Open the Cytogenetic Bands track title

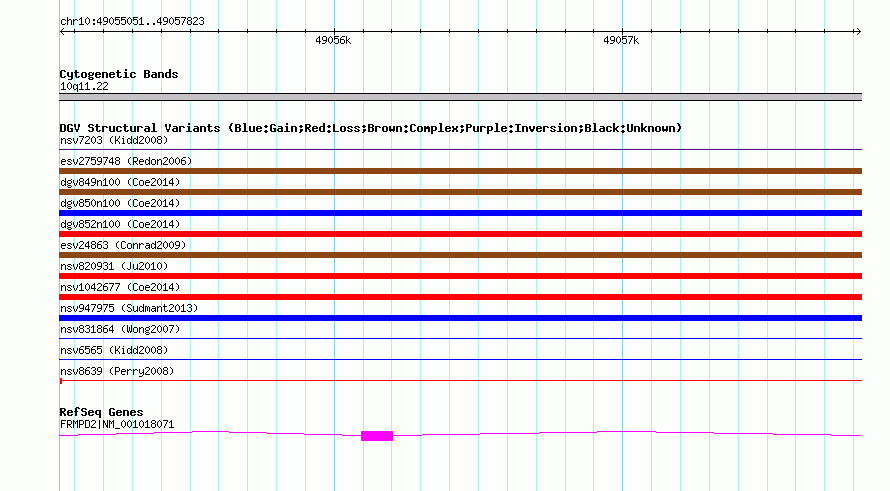(119, 74)
